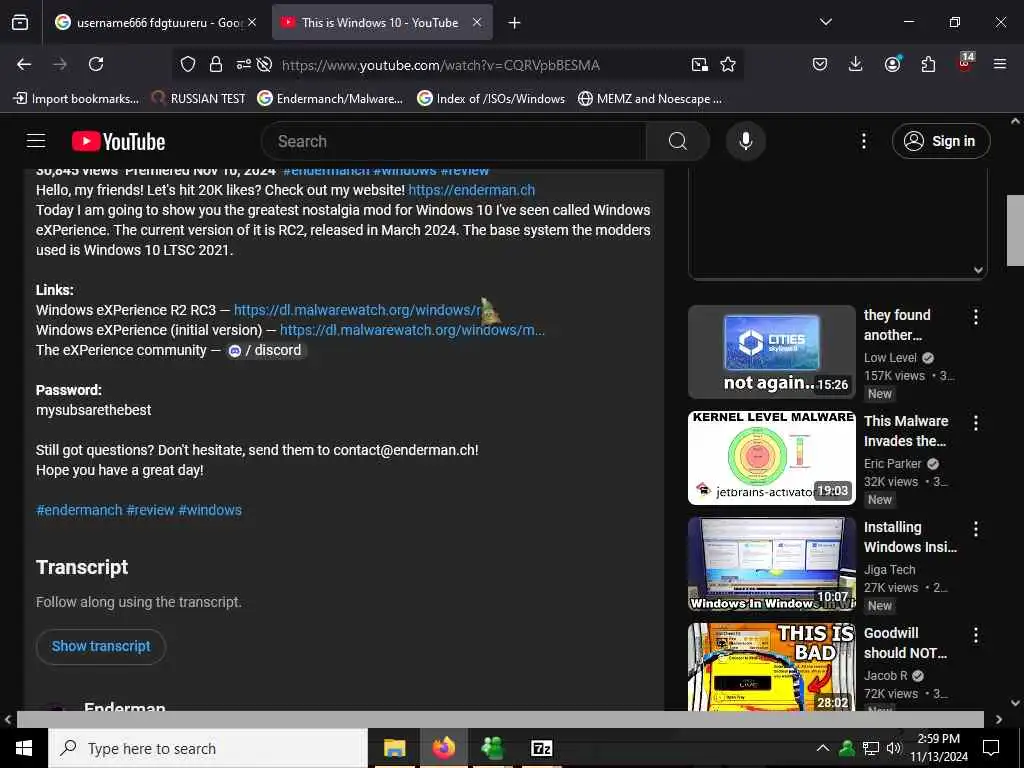This screenshot has width=1024, height=768.
Task: Open File Explorer from taskbar
Action: click(x=394, y=748)
